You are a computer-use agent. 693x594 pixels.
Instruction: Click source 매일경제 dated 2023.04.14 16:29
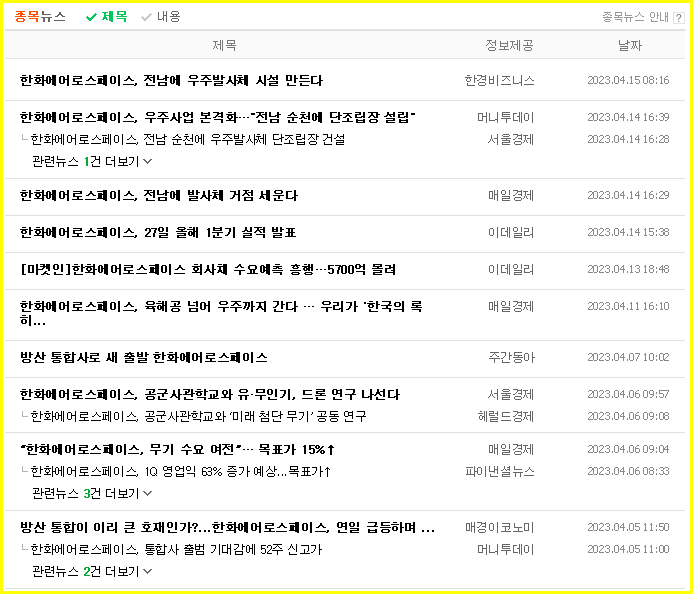(511, 195)
